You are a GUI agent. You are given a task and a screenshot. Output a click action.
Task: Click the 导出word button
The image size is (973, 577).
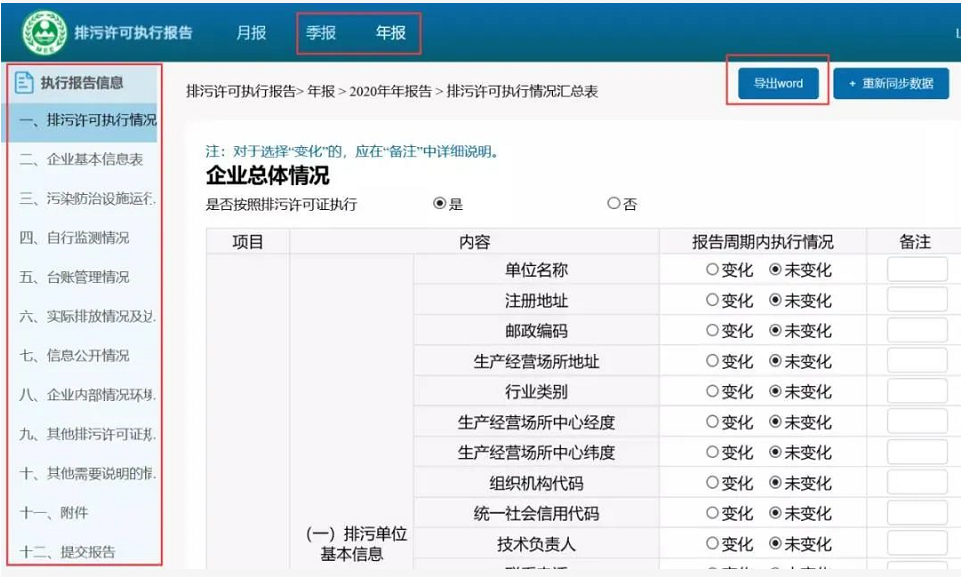coord(777,83)
